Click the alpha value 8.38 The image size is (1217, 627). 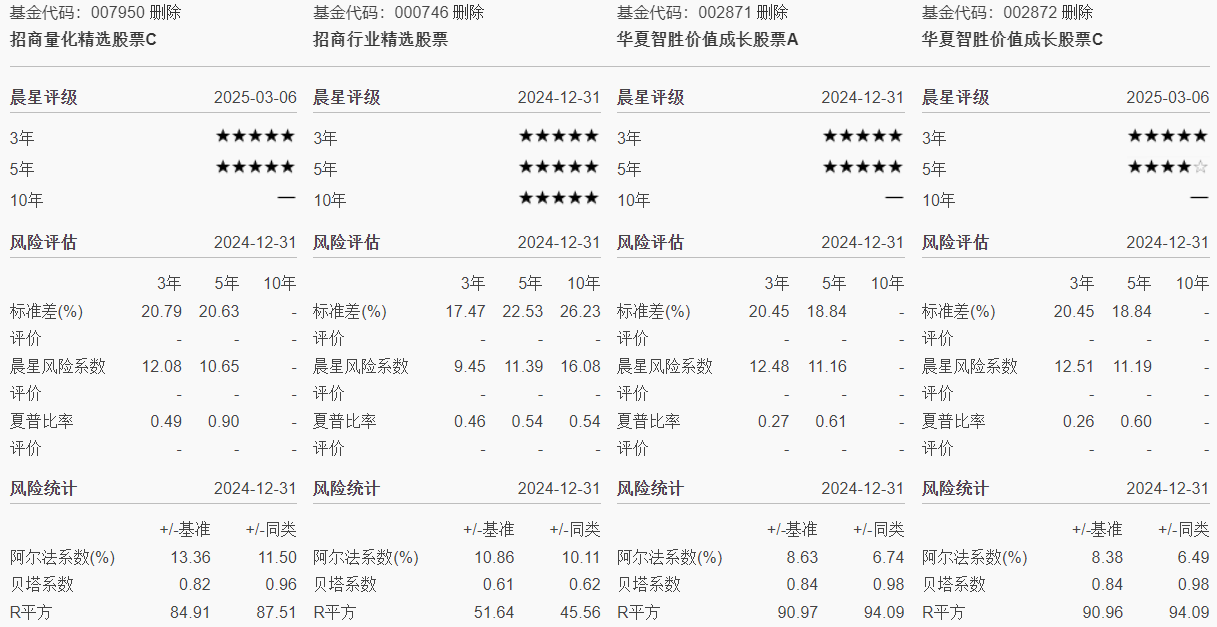pos(1107,558)
